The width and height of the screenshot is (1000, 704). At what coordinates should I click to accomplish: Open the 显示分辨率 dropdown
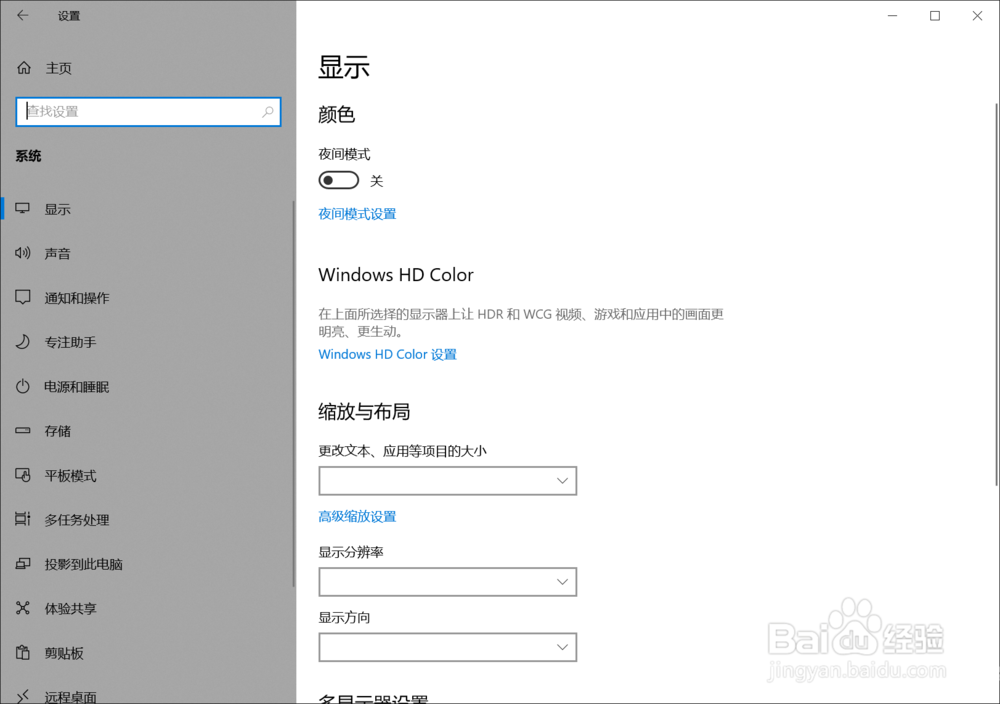[448, 582]
